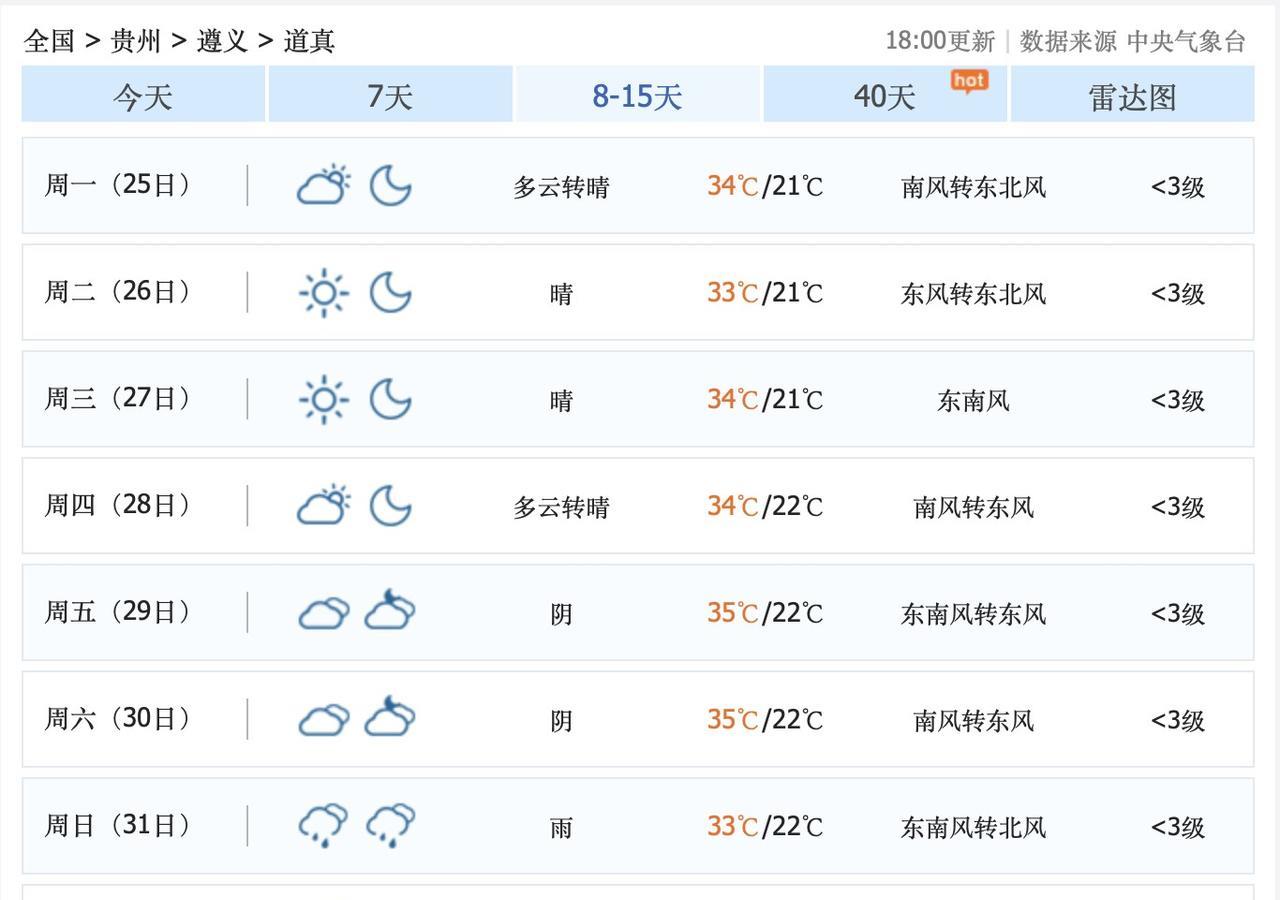
Task: Select the 8-15天 forecast tab
Action: point(637,96)
